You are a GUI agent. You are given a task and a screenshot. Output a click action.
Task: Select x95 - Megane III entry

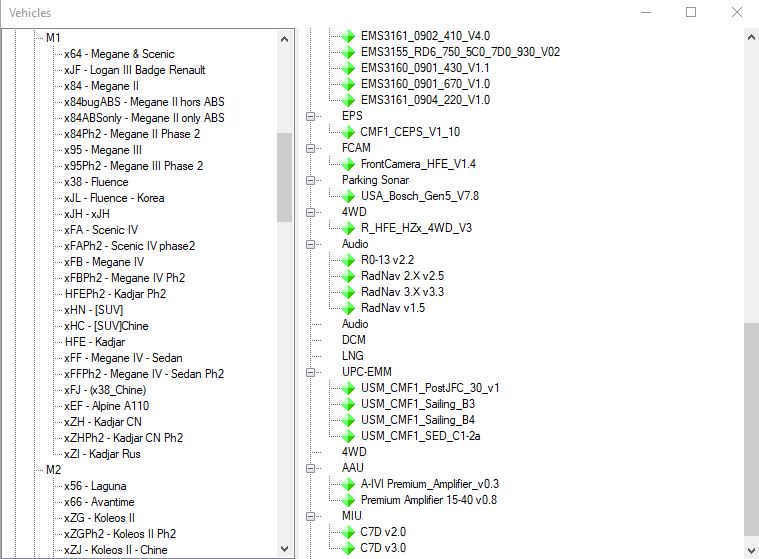(103, 150)
